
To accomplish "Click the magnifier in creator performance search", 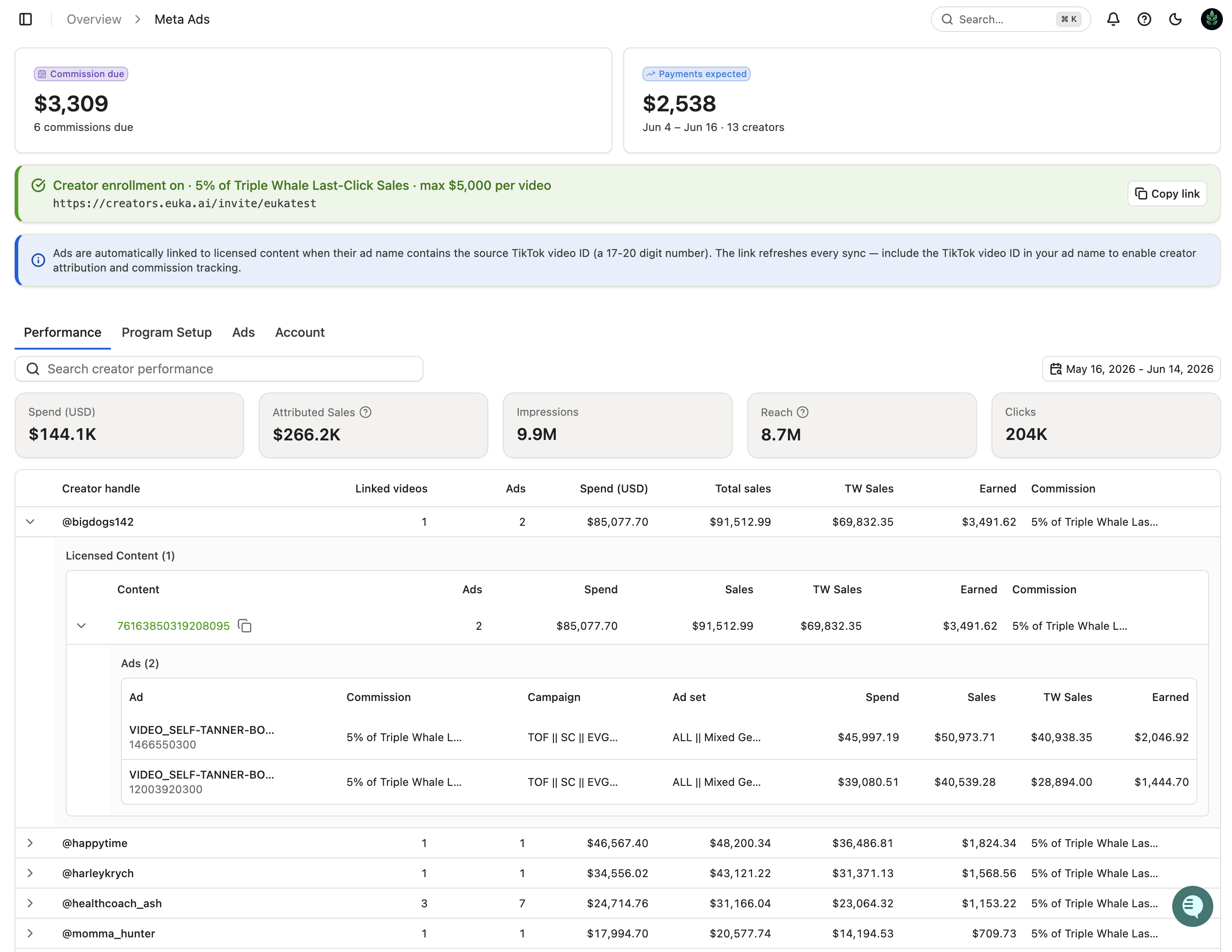I will pyautogui.click(x=33, y=368).
